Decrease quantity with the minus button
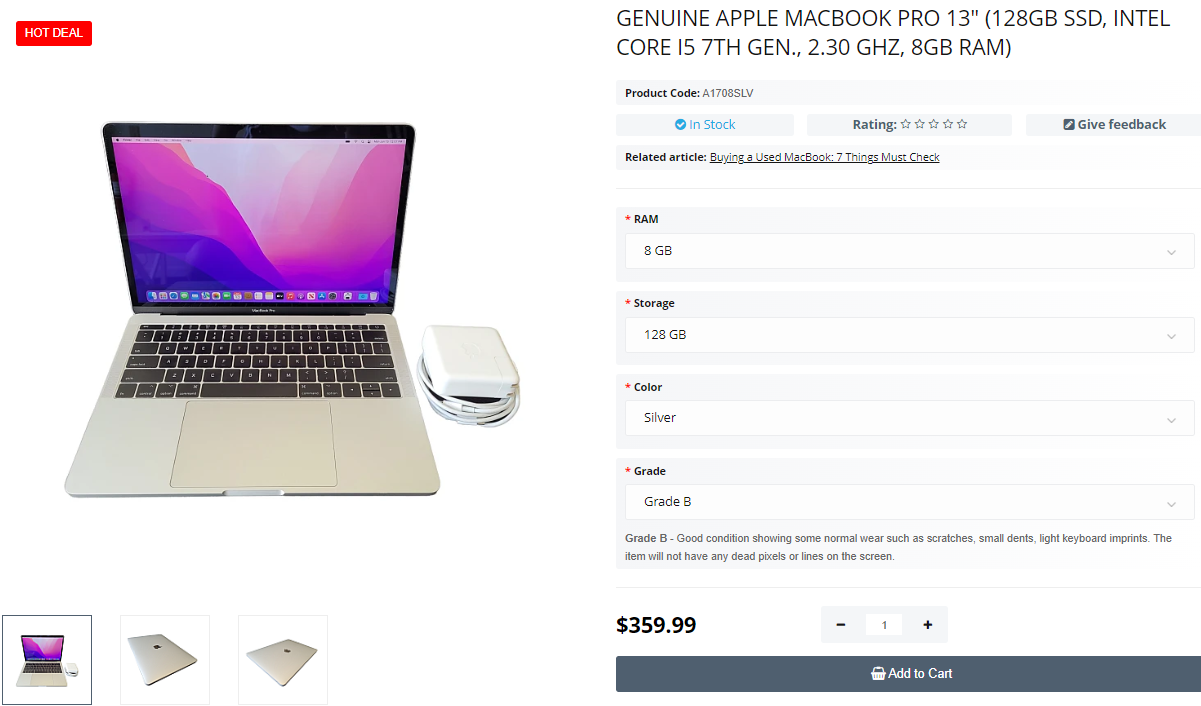The image size is (1201, 706). click(841, 625)
